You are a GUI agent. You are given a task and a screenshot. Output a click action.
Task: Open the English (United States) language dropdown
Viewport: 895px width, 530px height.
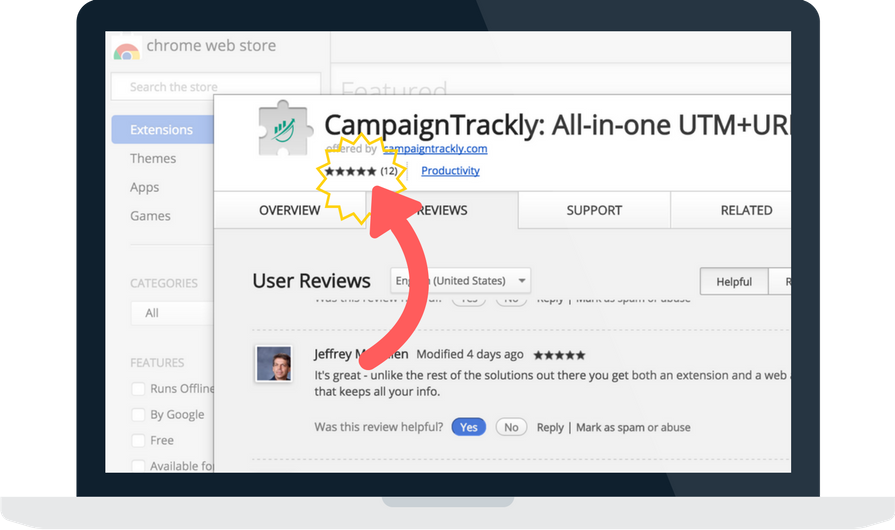(461, 281)
